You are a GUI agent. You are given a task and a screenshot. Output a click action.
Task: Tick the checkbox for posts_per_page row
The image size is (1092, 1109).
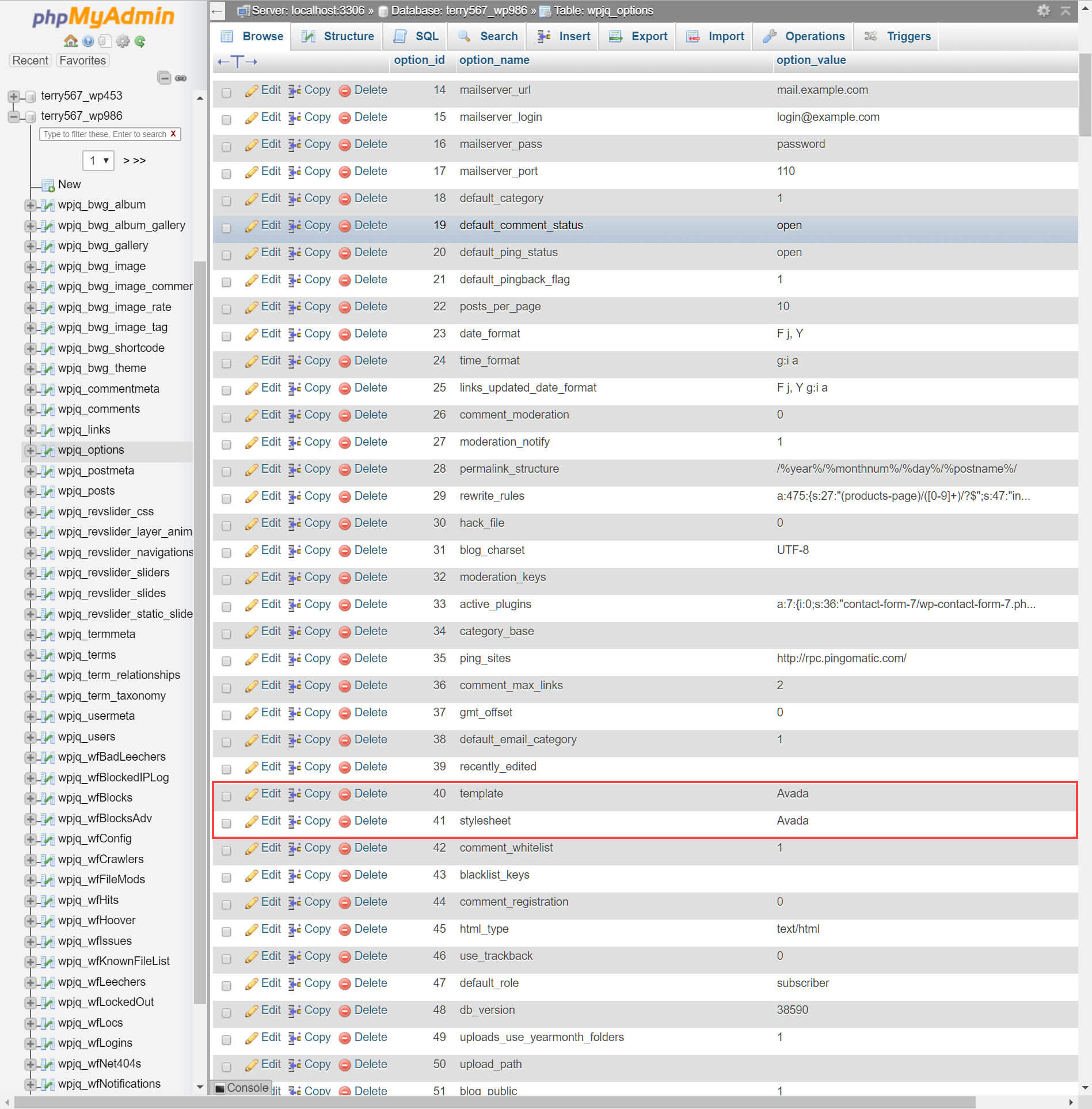[226, 309]
